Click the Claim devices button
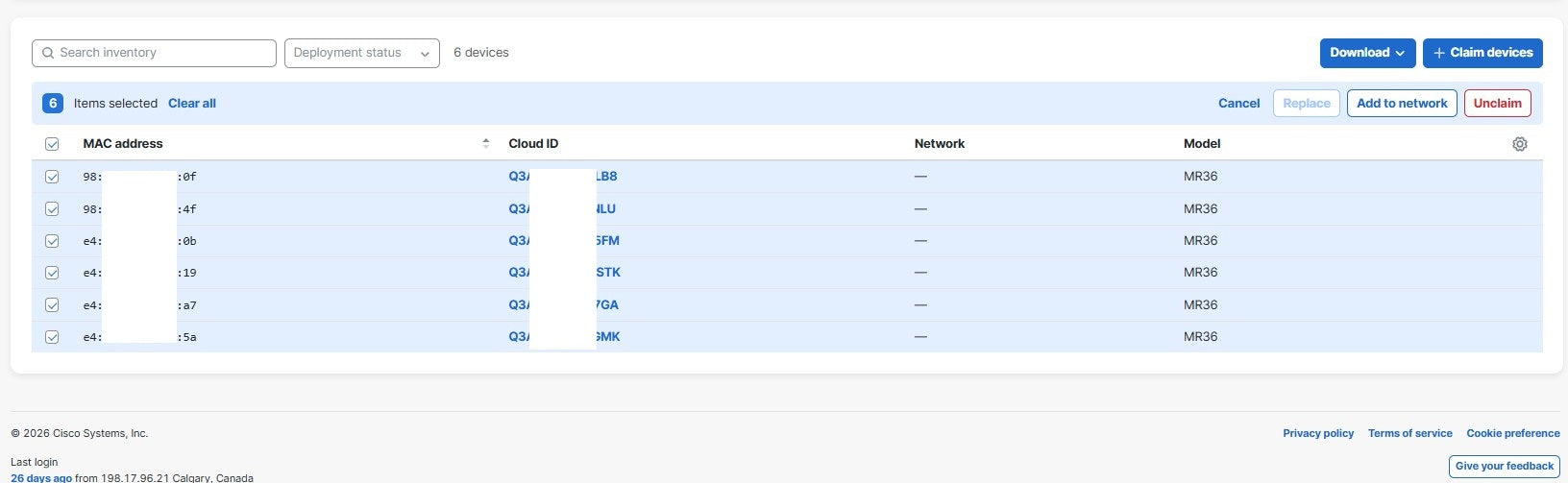1568x483 pixels. pos(1482,53)
